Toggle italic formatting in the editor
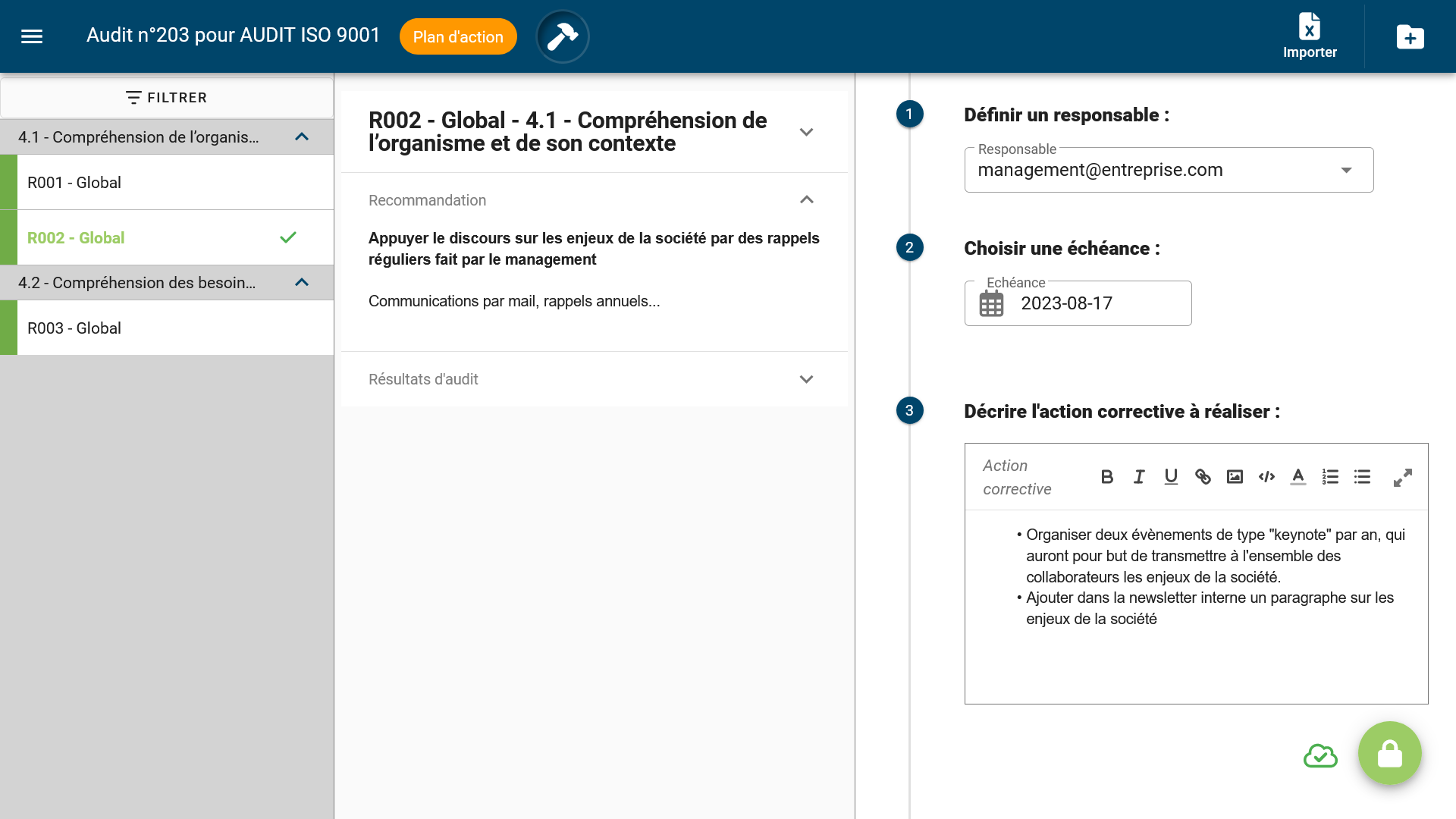The width and height of the screenshot is (1456, 819). tap(1139, 476)
